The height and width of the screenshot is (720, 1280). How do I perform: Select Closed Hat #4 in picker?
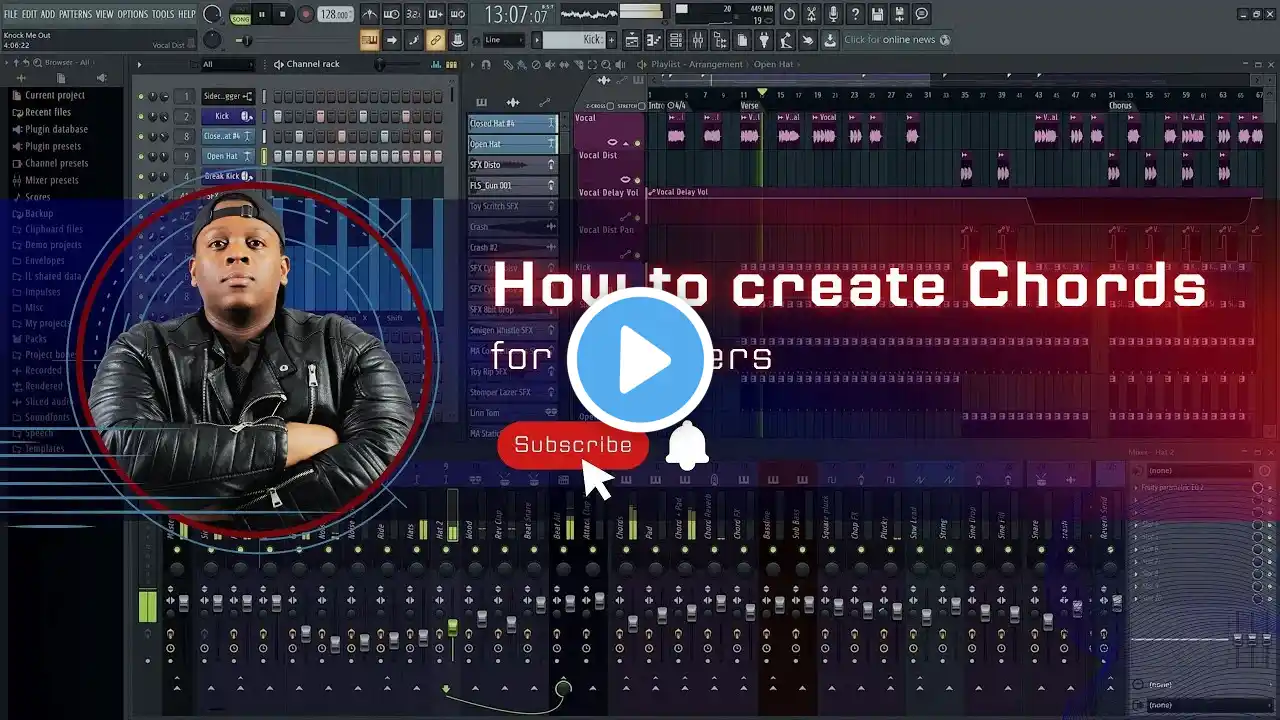point(512,123)
